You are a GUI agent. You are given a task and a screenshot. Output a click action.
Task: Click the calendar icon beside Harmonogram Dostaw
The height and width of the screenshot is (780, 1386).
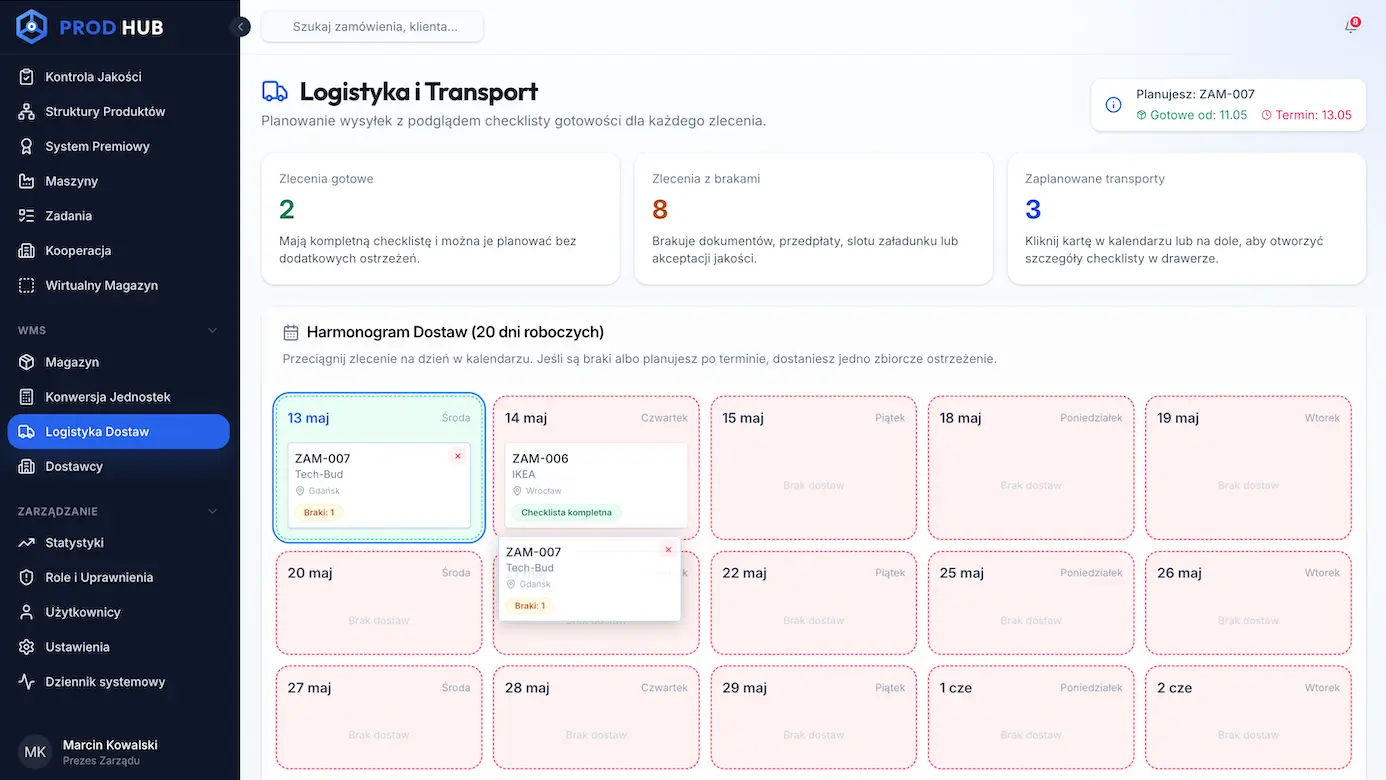(x=291, y=333)
